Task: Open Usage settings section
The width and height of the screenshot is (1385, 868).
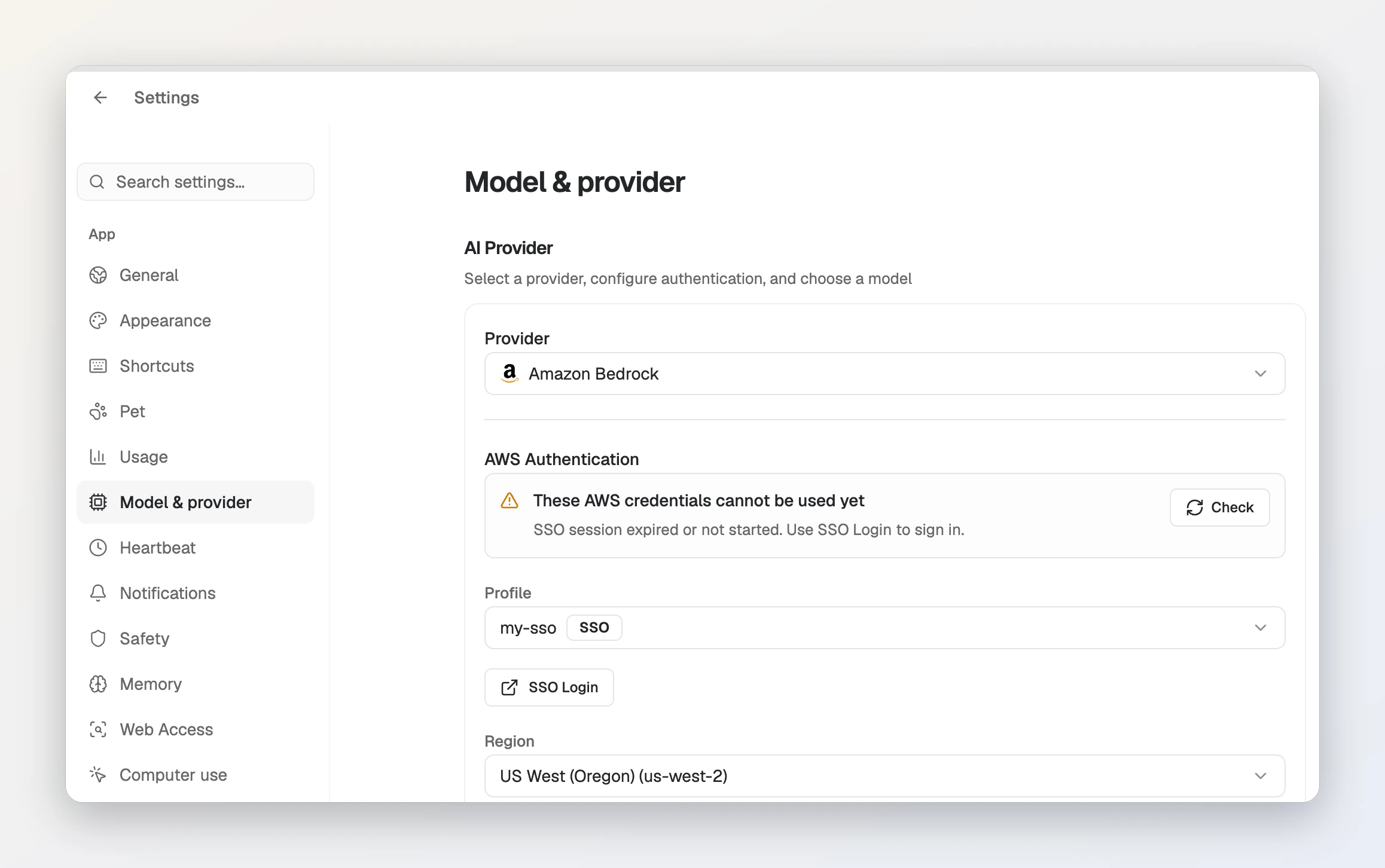Action: (x=196, y=457)
